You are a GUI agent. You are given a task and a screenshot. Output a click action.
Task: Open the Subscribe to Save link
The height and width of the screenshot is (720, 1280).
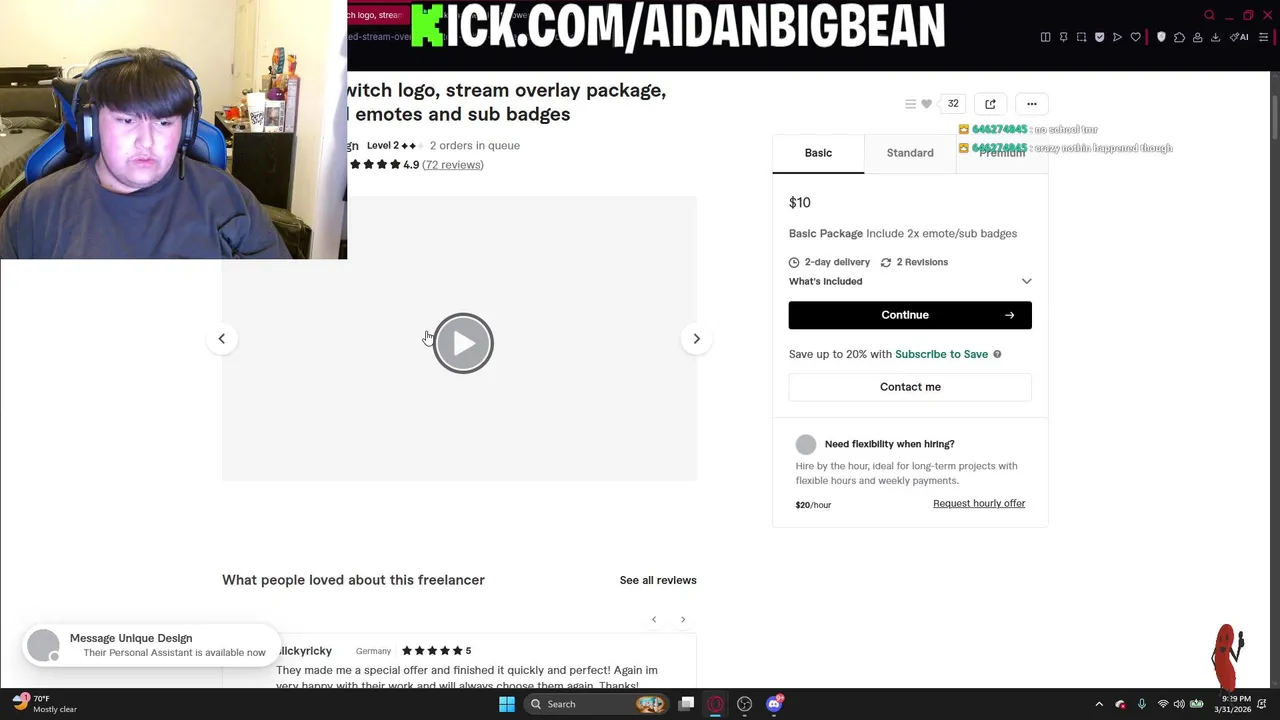(941, 354)
